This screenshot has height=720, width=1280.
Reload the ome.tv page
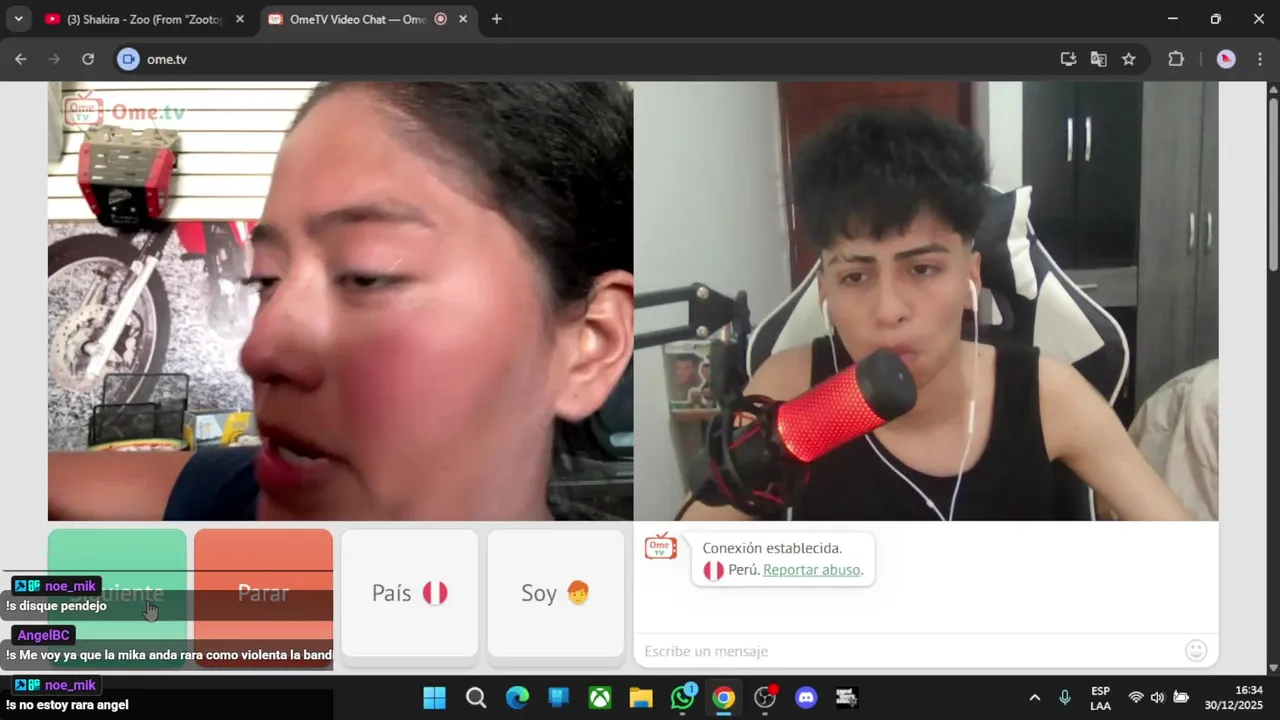coord(88,59)
